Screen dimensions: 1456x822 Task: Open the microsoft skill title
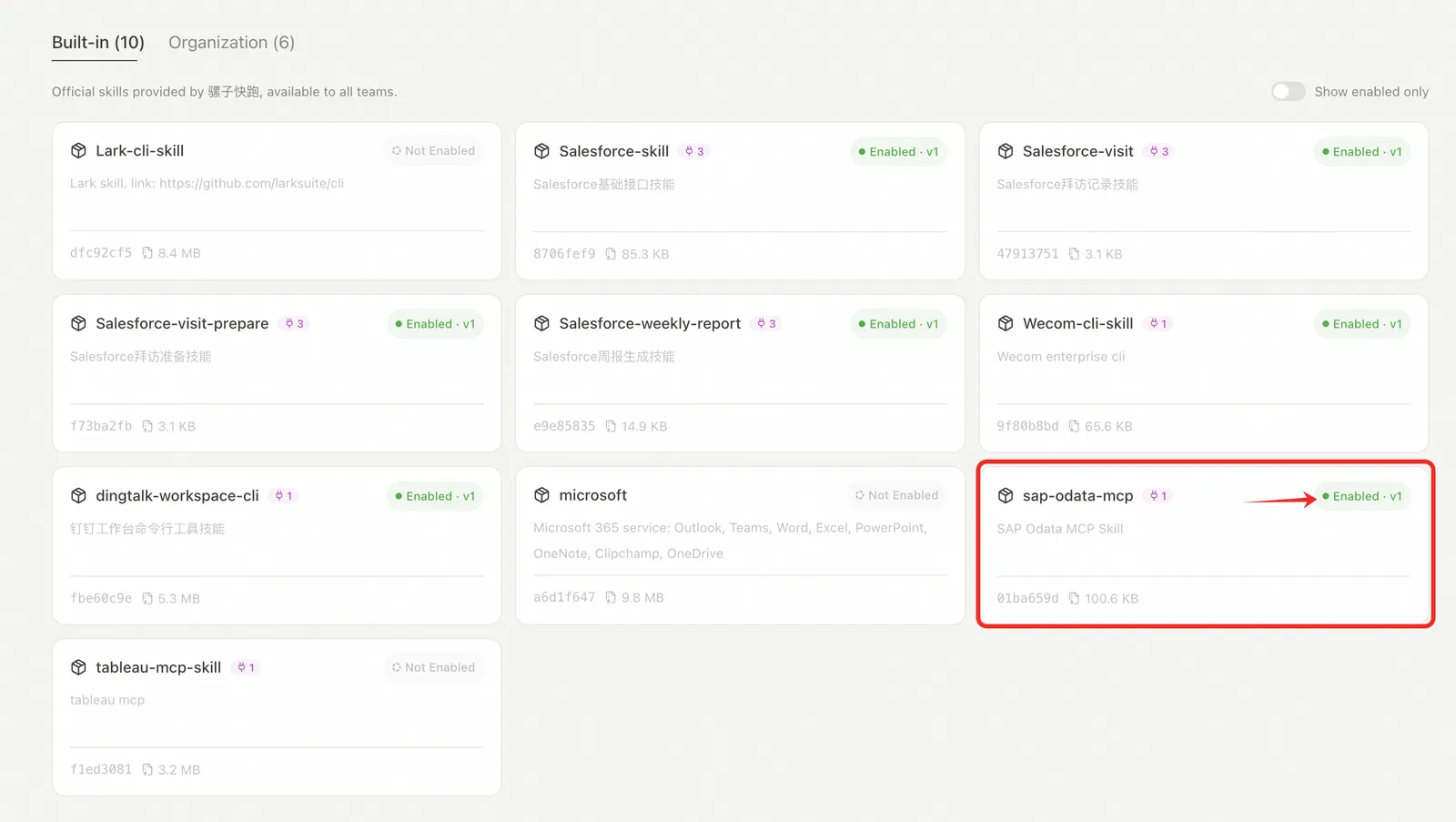pyautogui.click(x=592, y=494)
